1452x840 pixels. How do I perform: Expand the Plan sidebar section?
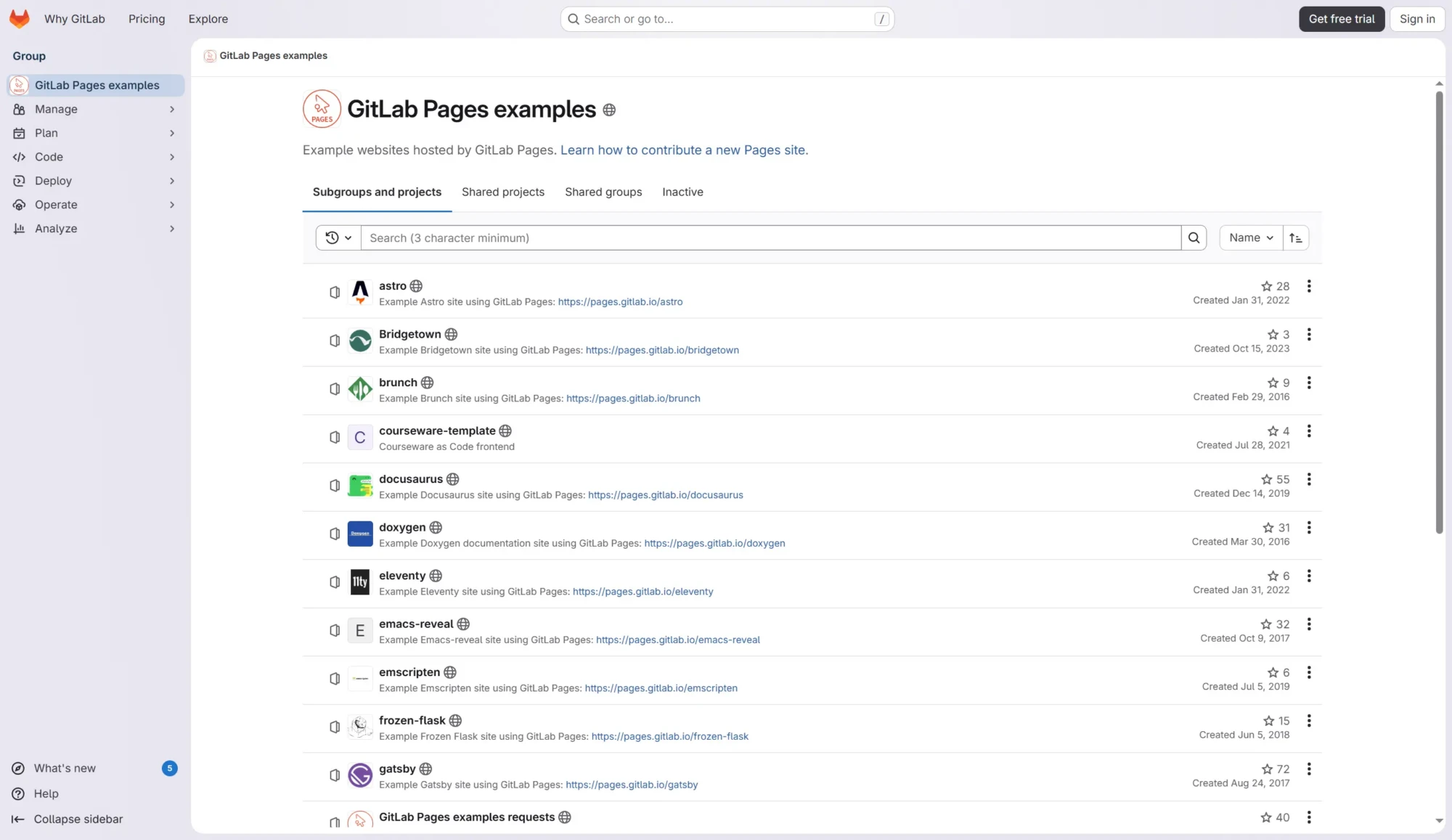coord(94,133)
